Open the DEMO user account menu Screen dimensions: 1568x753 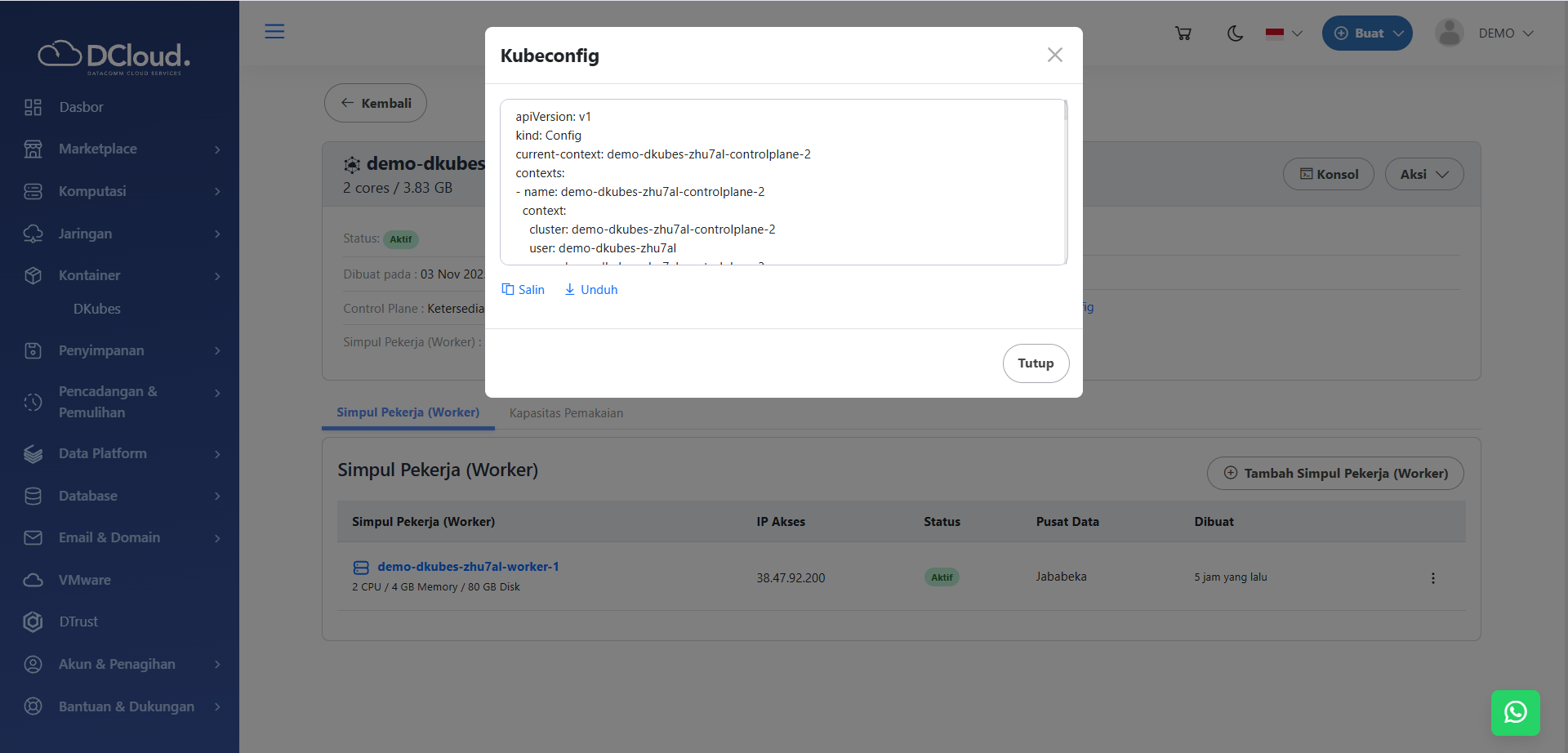pos(1485,33)
